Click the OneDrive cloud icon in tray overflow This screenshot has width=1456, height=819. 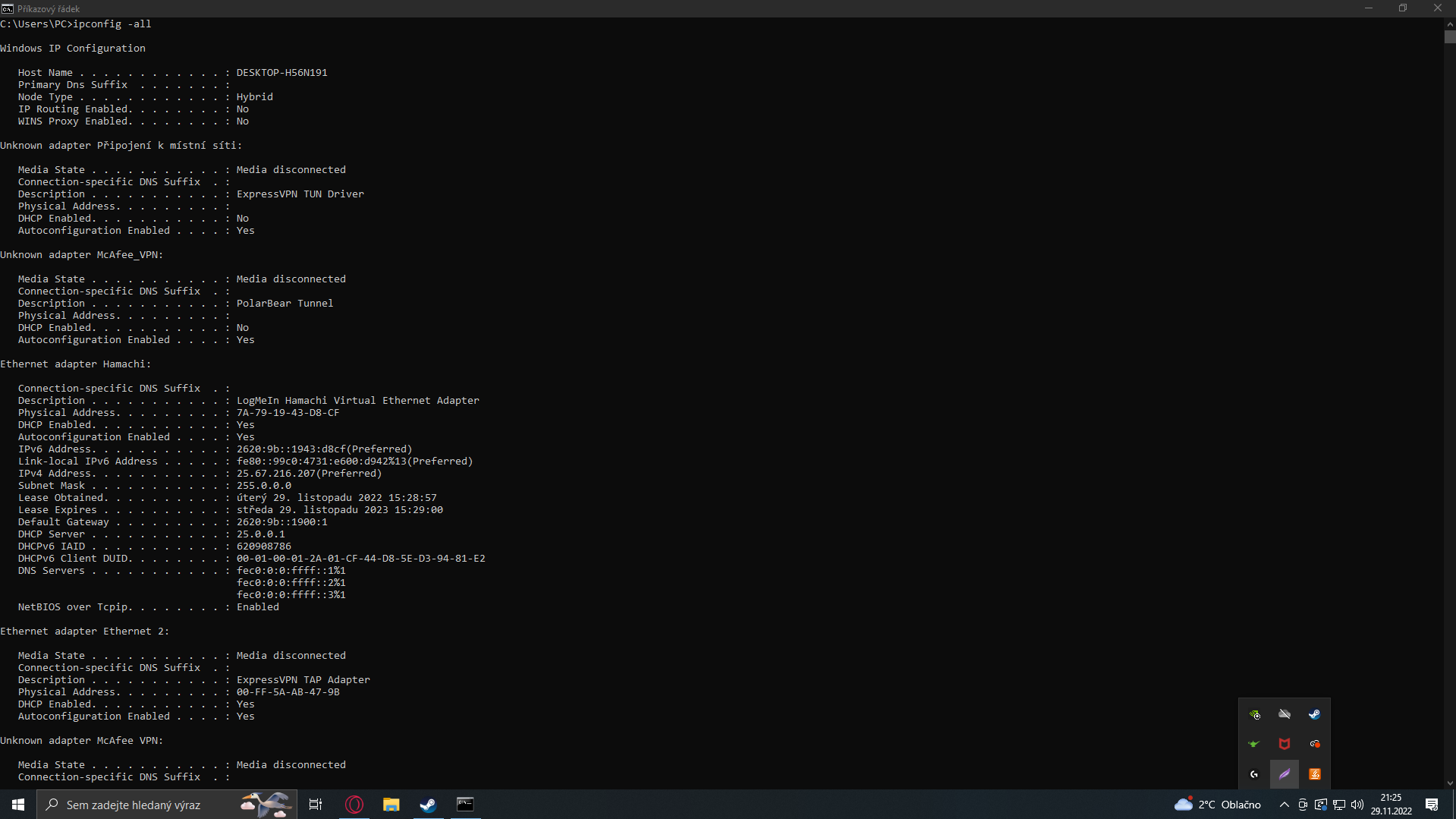1285,714
